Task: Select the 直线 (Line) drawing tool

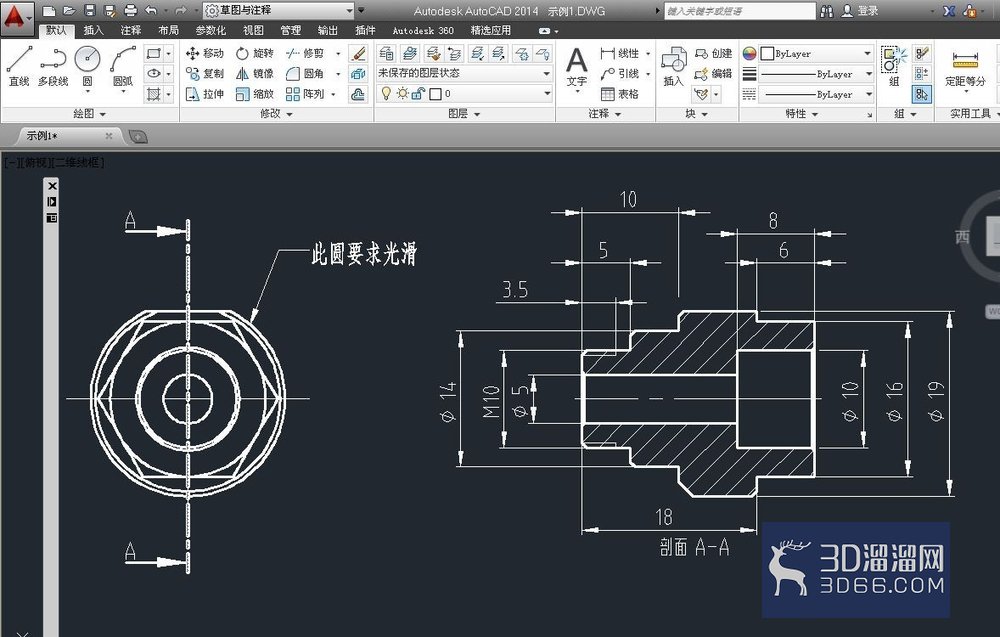Action: [x=19, y=66]
